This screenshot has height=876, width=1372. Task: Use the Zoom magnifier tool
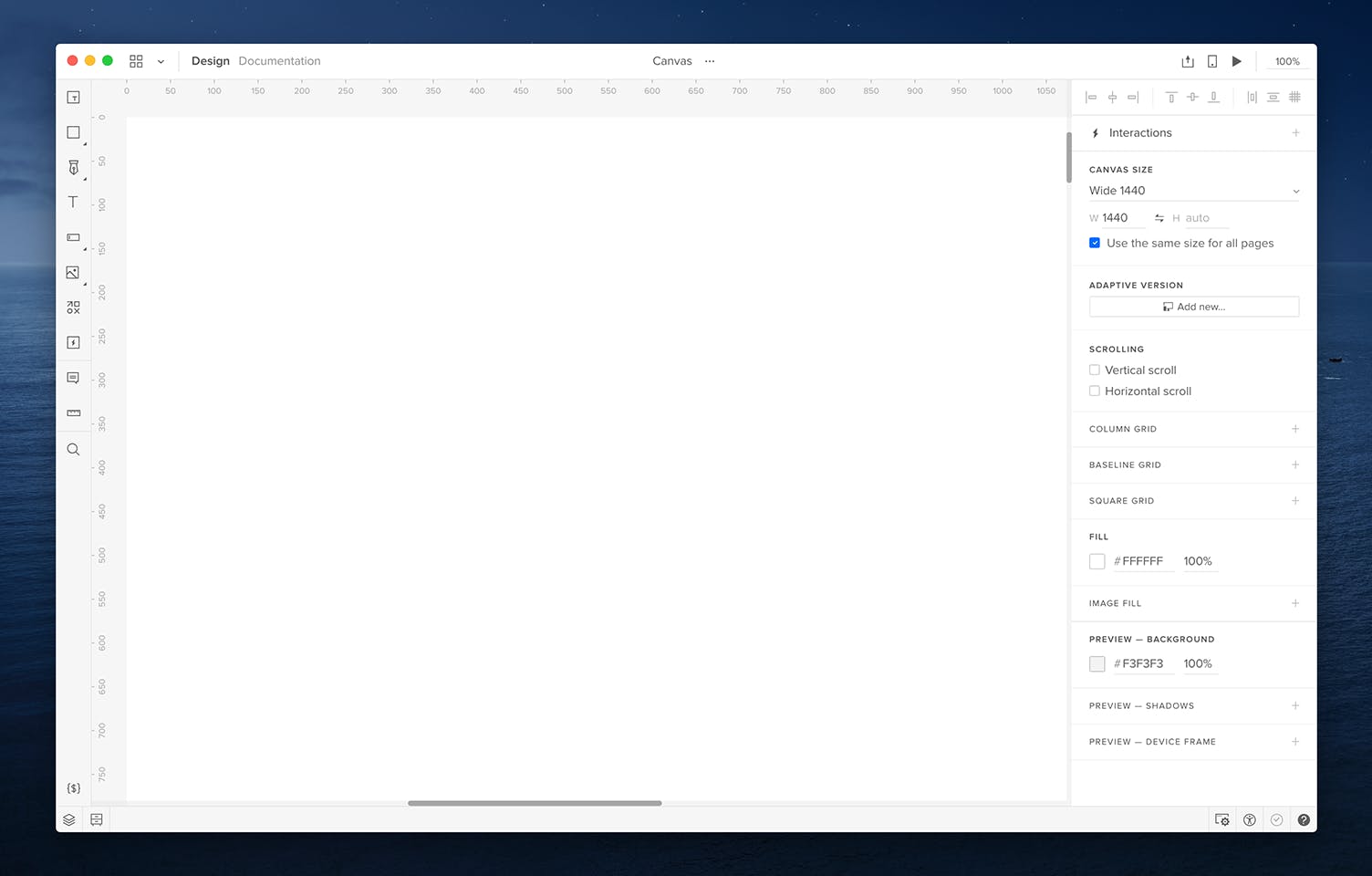click(x=73, y=448)
